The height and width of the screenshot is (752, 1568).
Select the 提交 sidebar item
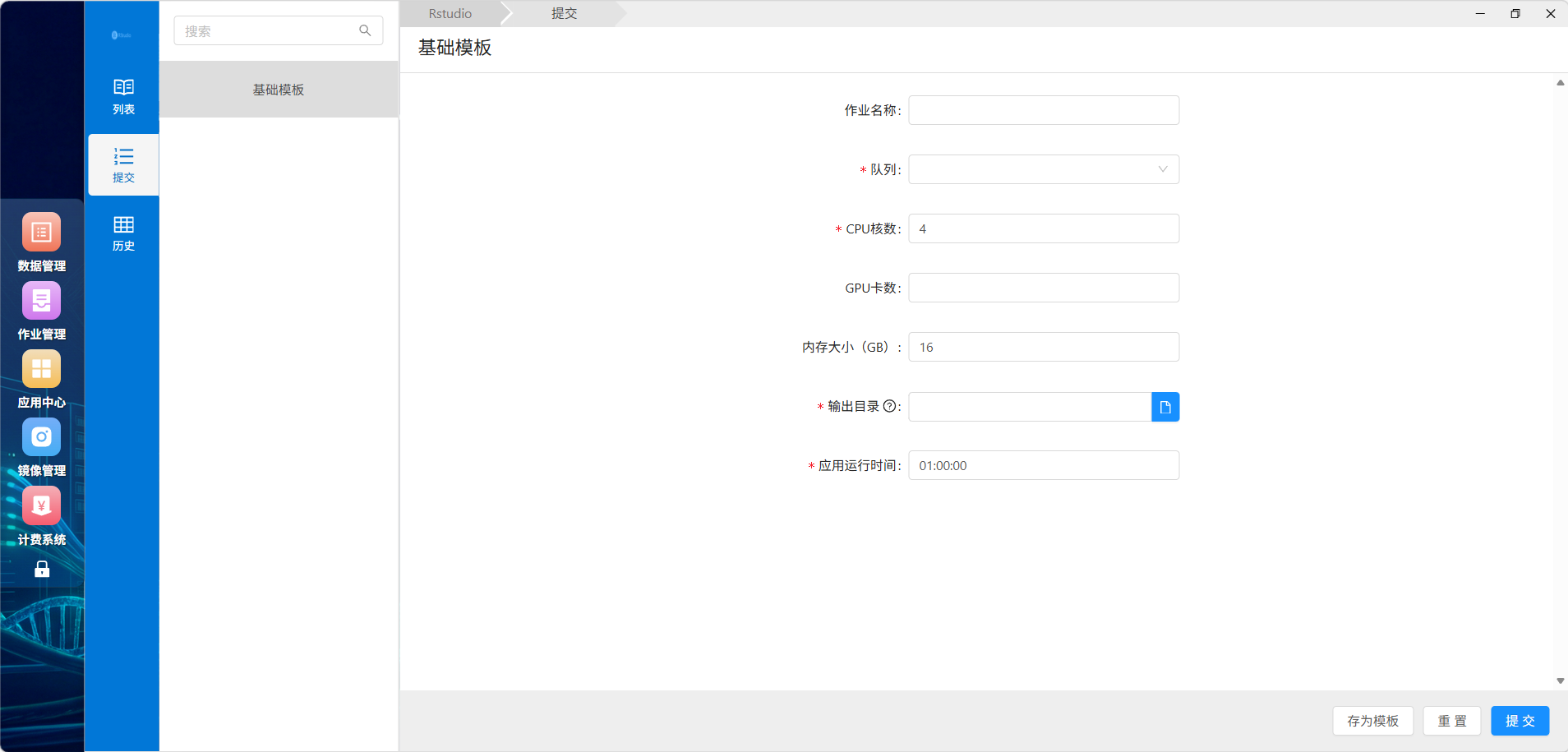[123, 164]
